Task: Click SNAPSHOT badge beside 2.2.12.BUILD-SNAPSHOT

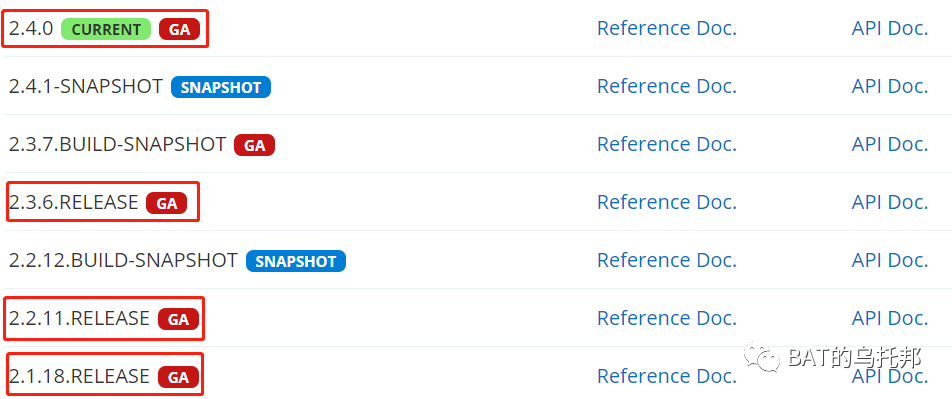Action: click(296, 261)
